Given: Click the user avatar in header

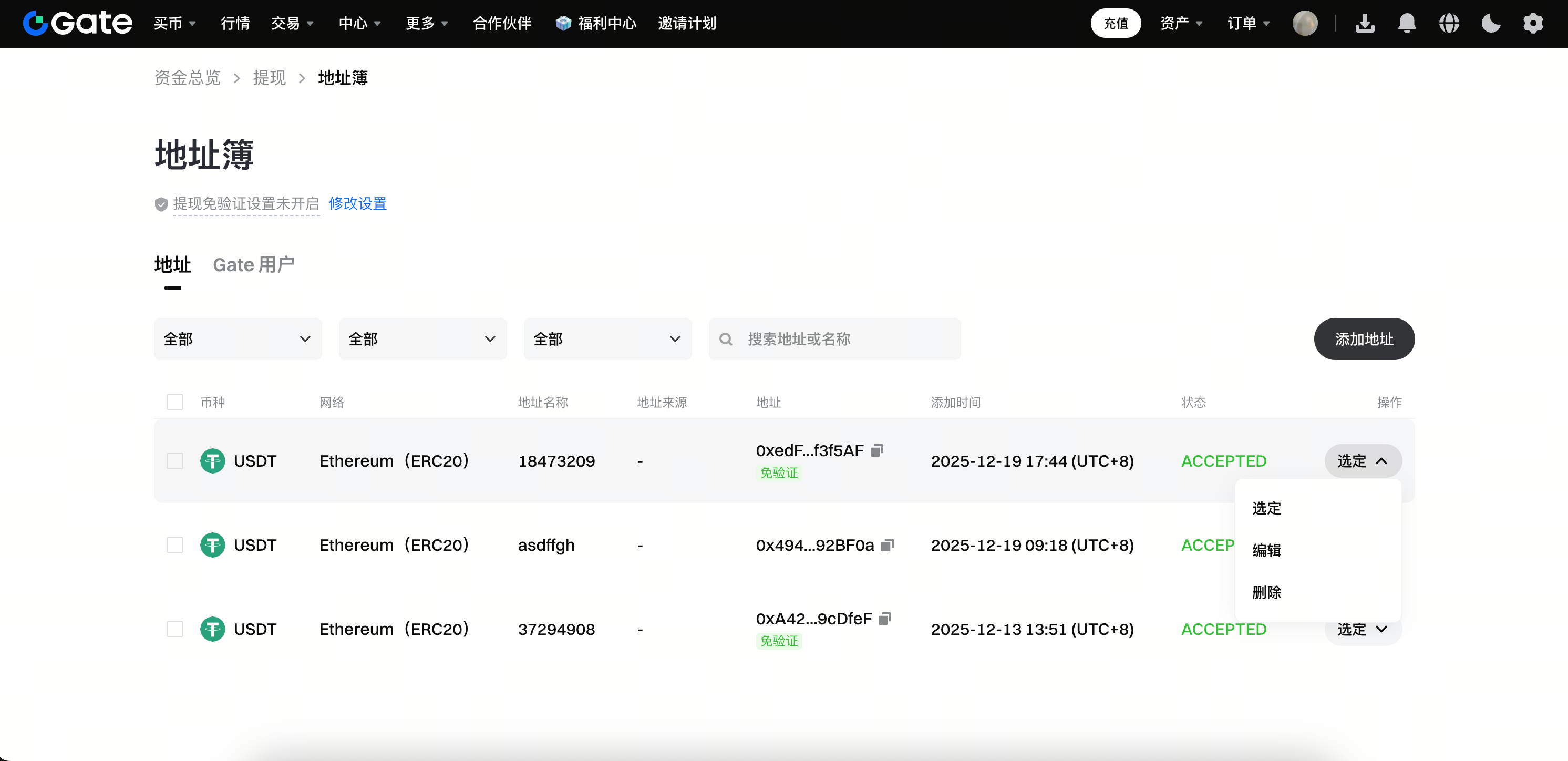Looking at the screenshot, I should point(1305,23).
